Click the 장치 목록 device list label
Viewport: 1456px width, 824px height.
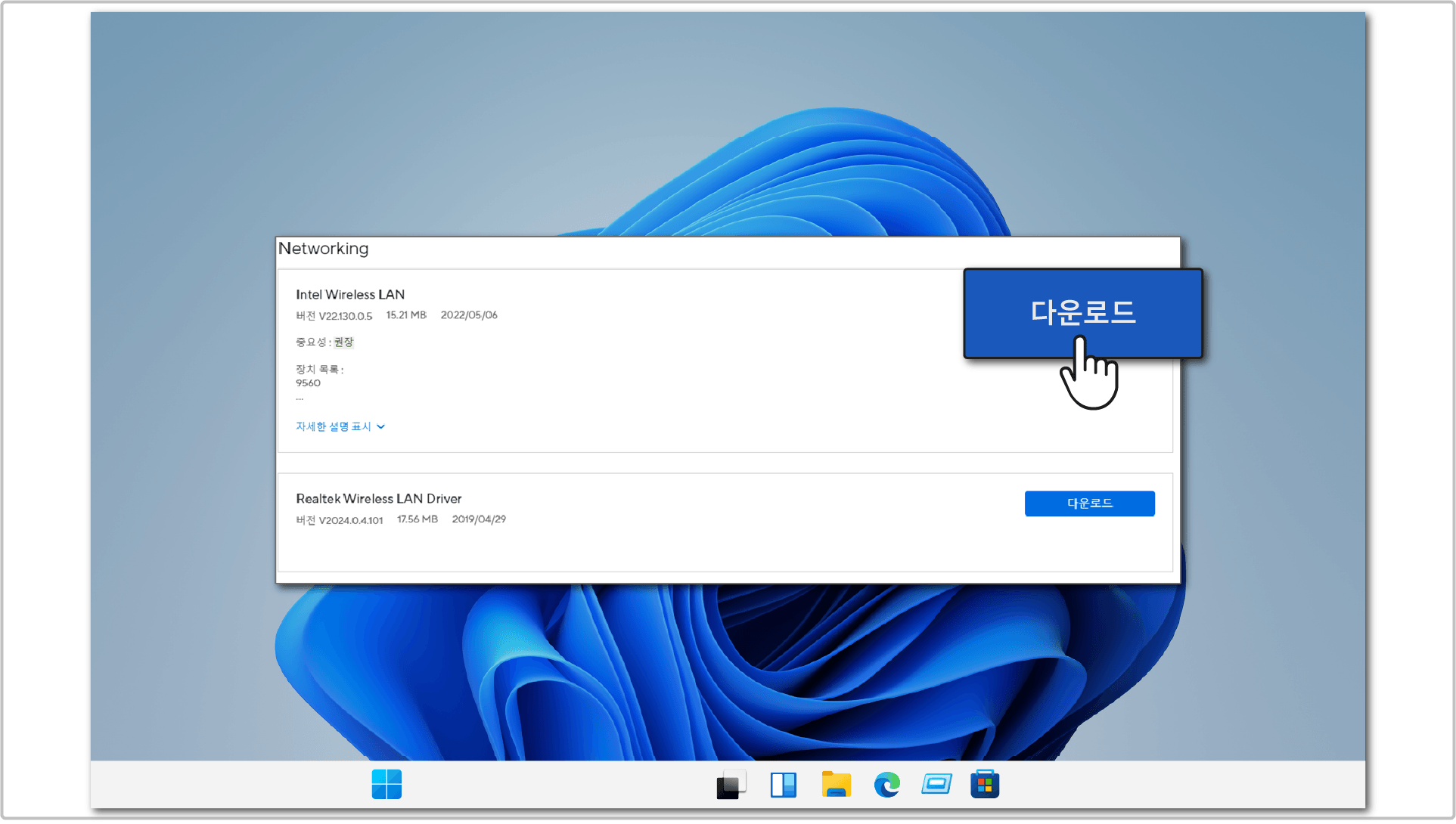click(319, 370)
